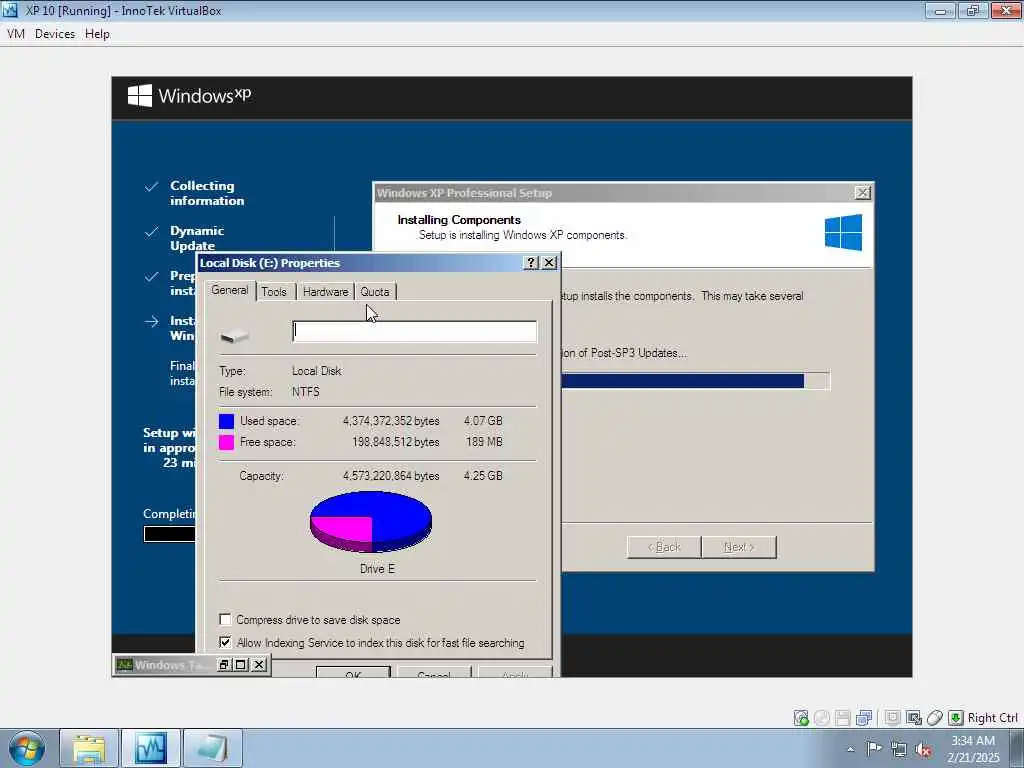Click the hard disk activity status icon
The width and height of the screenshot is (1024, 768).
coord(801,718)
